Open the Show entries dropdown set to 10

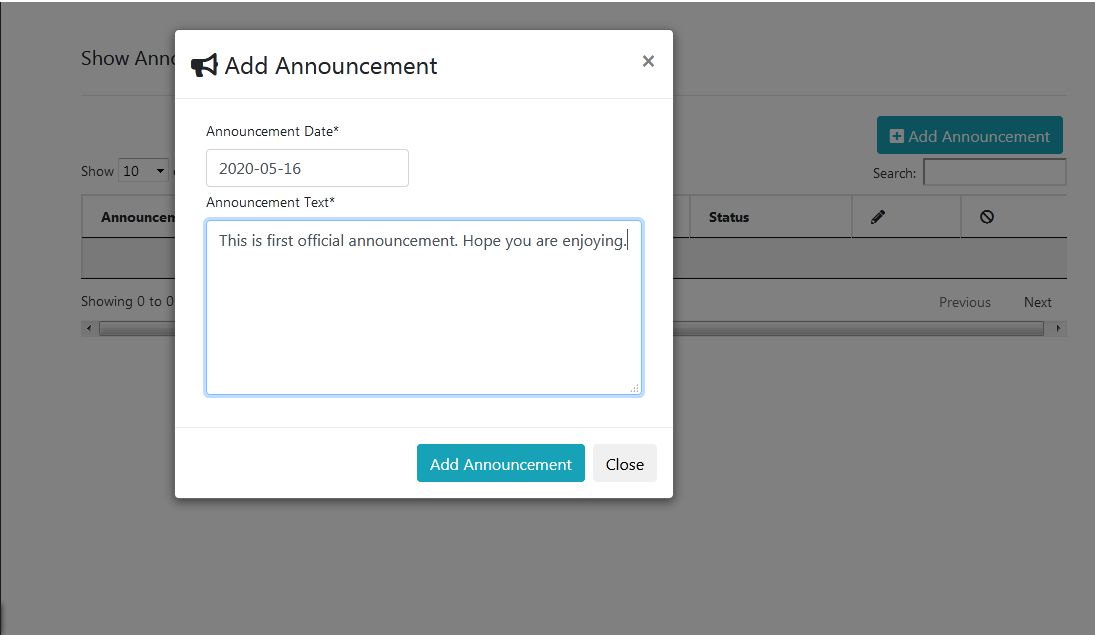[144, 171]
